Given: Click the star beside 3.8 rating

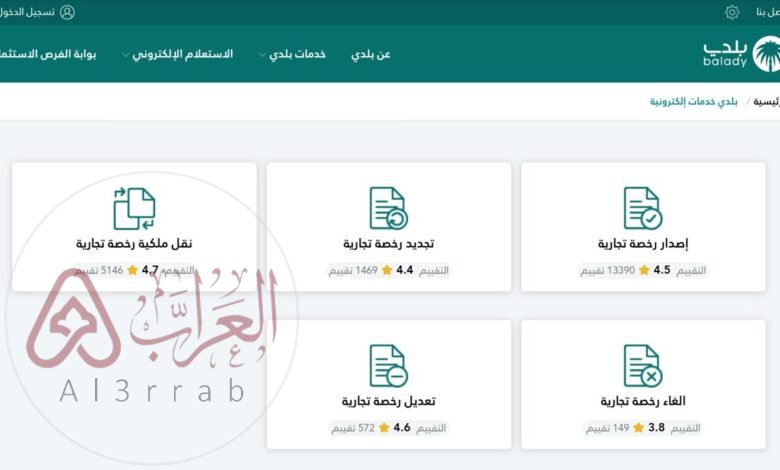Looking at the screenshot, I should tap(639, 428).
